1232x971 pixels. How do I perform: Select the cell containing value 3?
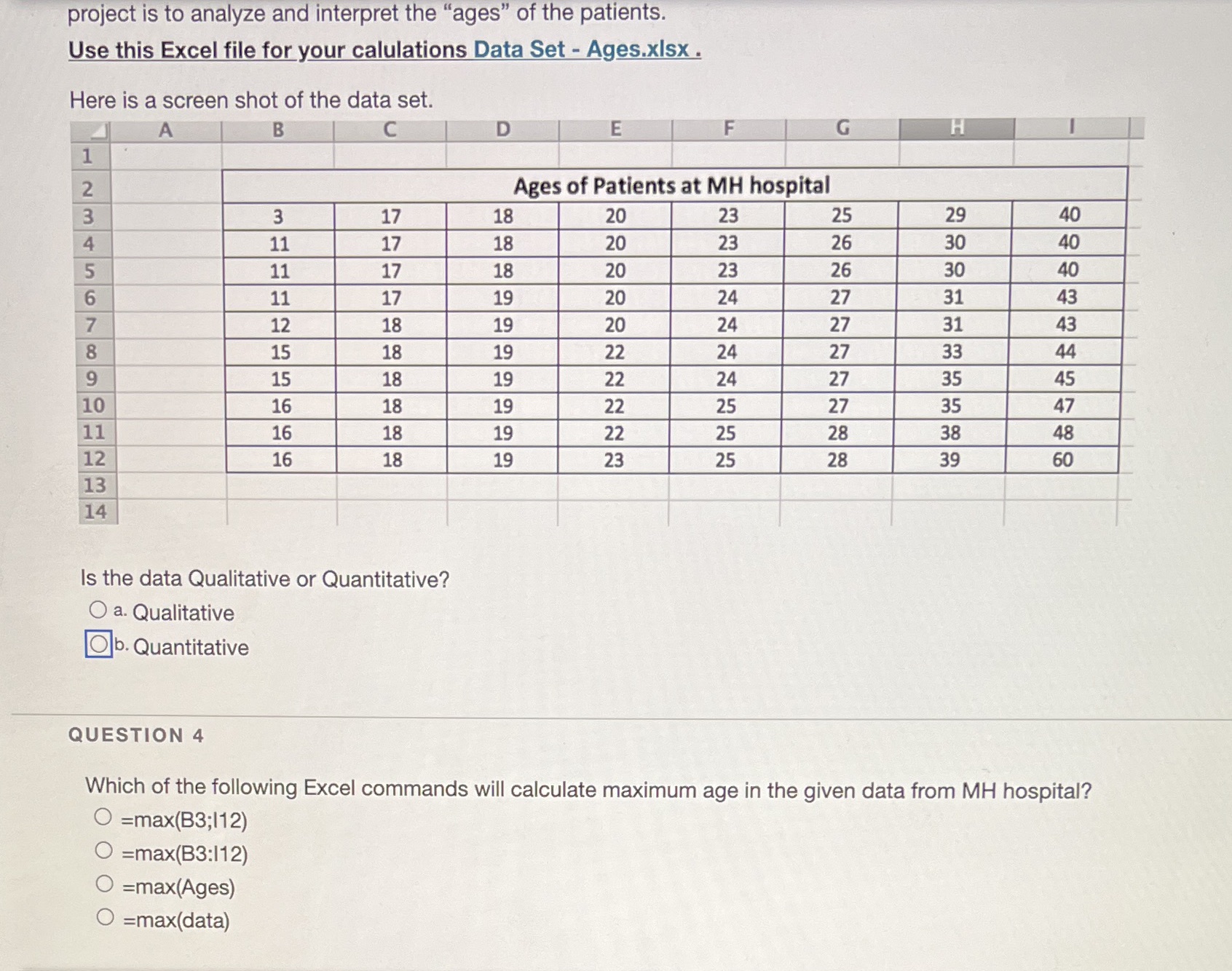point(278,214)
